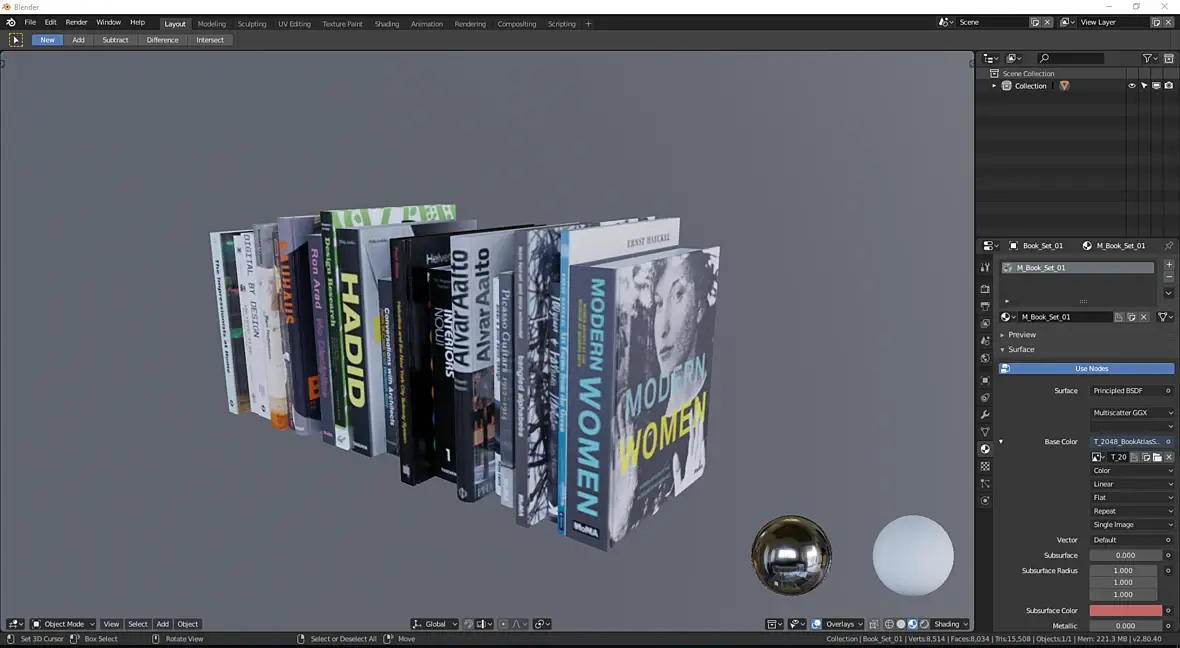The image size is (1180, 648).
Task: Select the Intersect selection mode button
Action: tap(210, 40)
